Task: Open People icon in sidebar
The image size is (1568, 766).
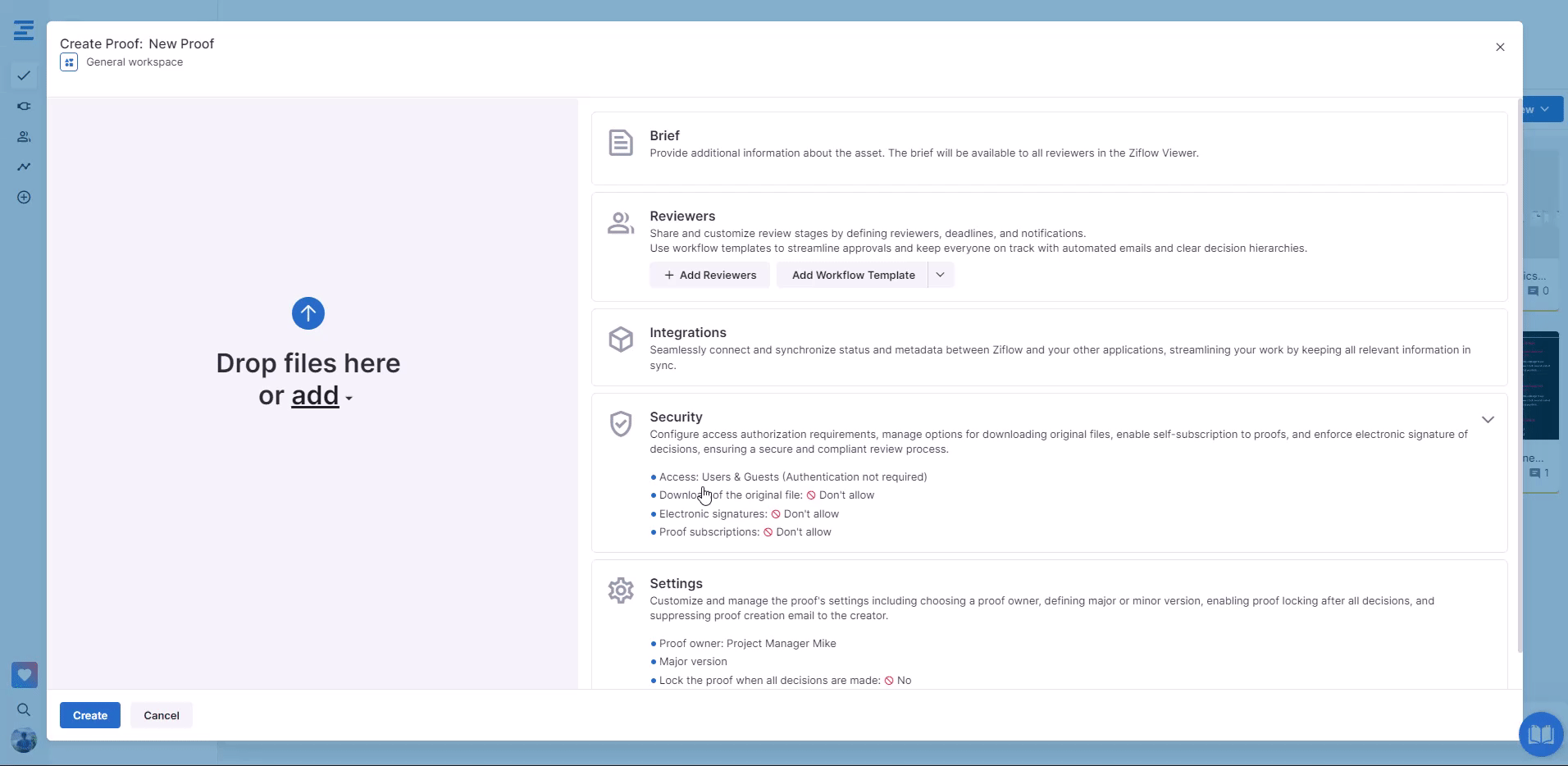Action: pos(24,136)
